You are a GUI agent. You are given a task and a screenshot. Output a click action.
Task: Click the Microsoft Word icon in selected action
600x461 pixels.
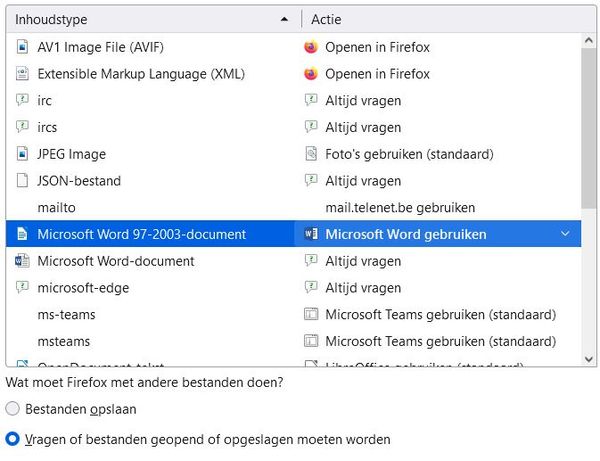310,234
